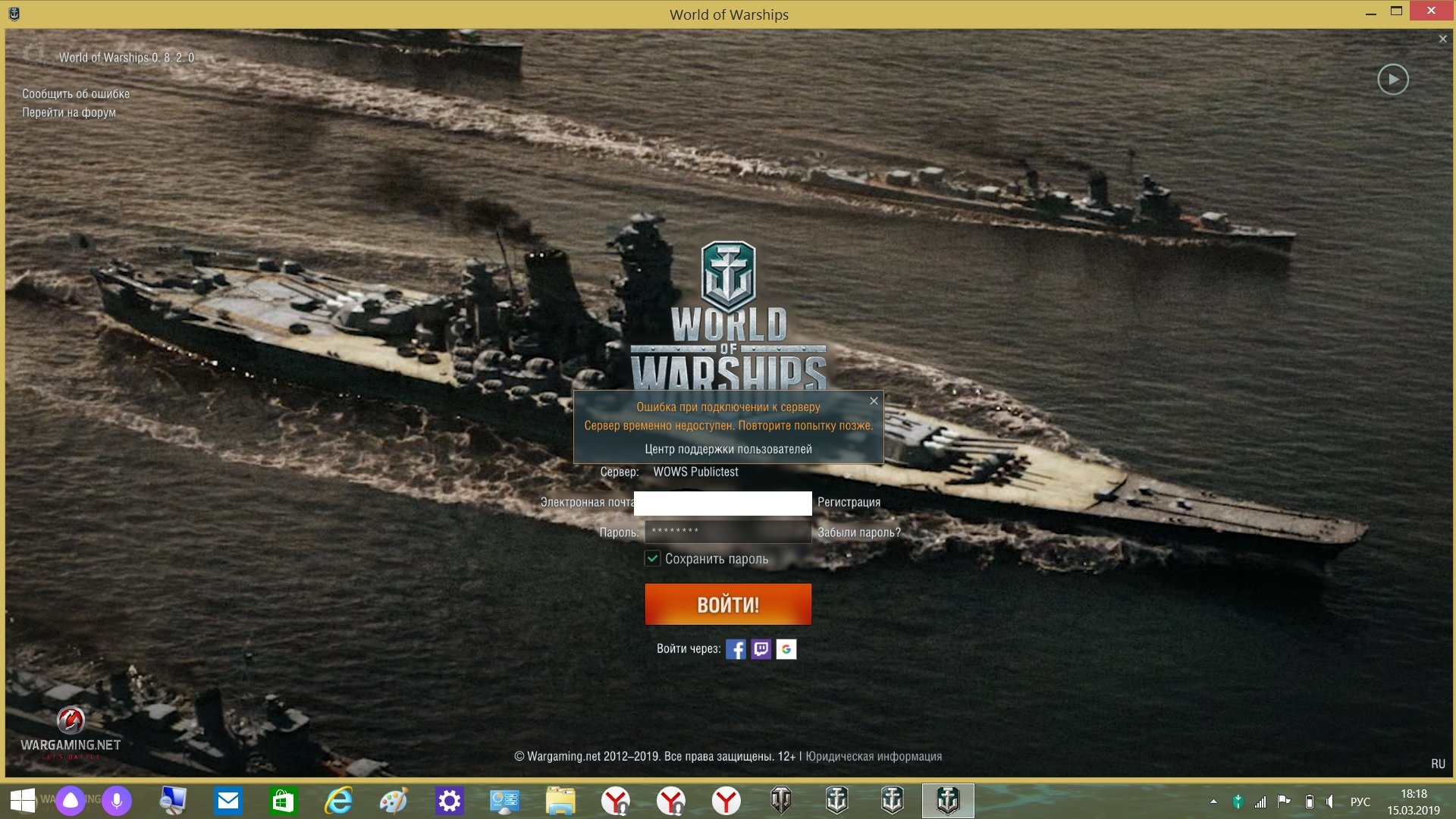Open the volume speaker tray icon
Image resolution: width=1456 pixels, height=819 pixels.
coord(1330,802)
